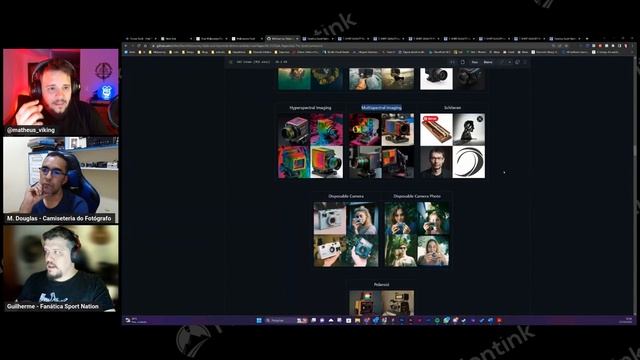Screen dimensions: 640x360
Task: Open Disposable Camera hand holding white camera image
Action: 330,251
